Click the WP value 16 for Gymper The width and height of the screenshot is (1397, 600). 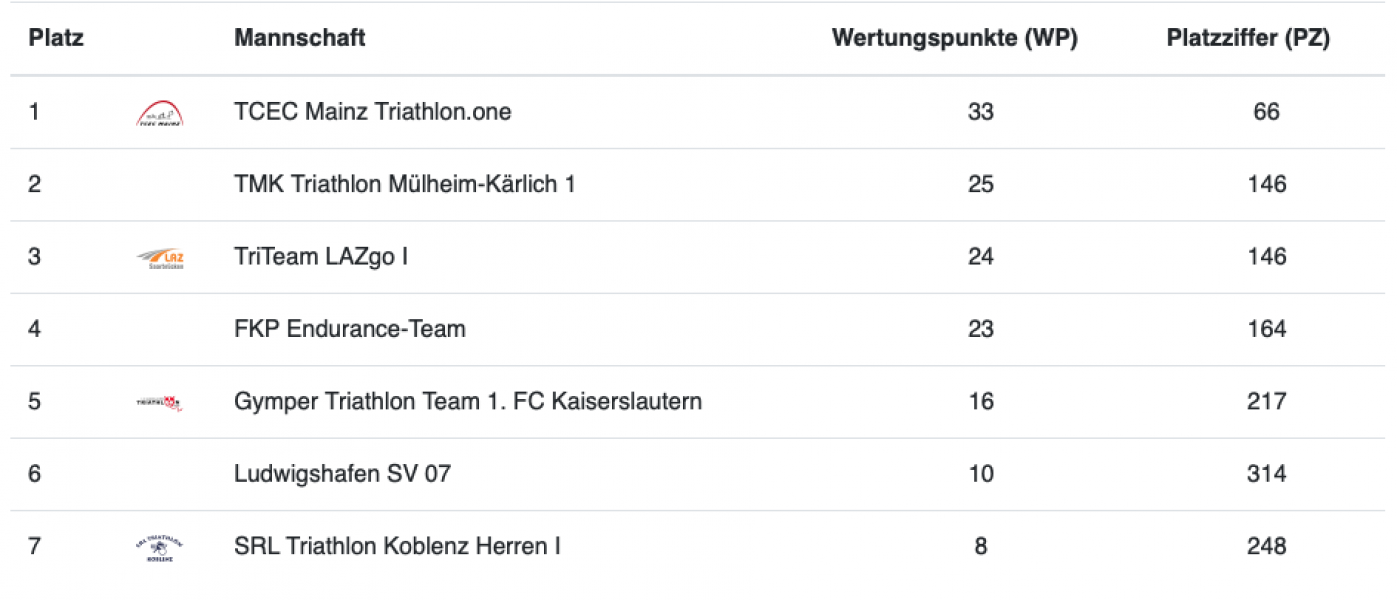[x=981, y=402]
